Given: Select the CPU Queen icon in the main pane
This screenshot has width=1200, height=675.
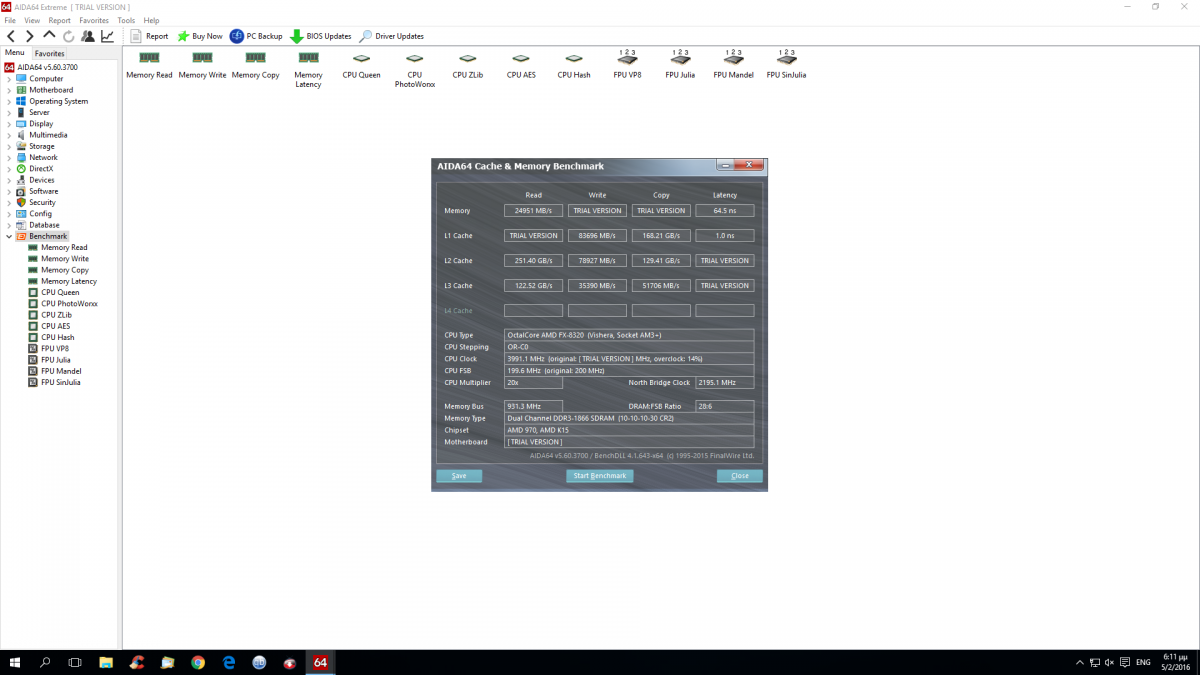Looking at the screenshot, I should (x=361, y=65).
